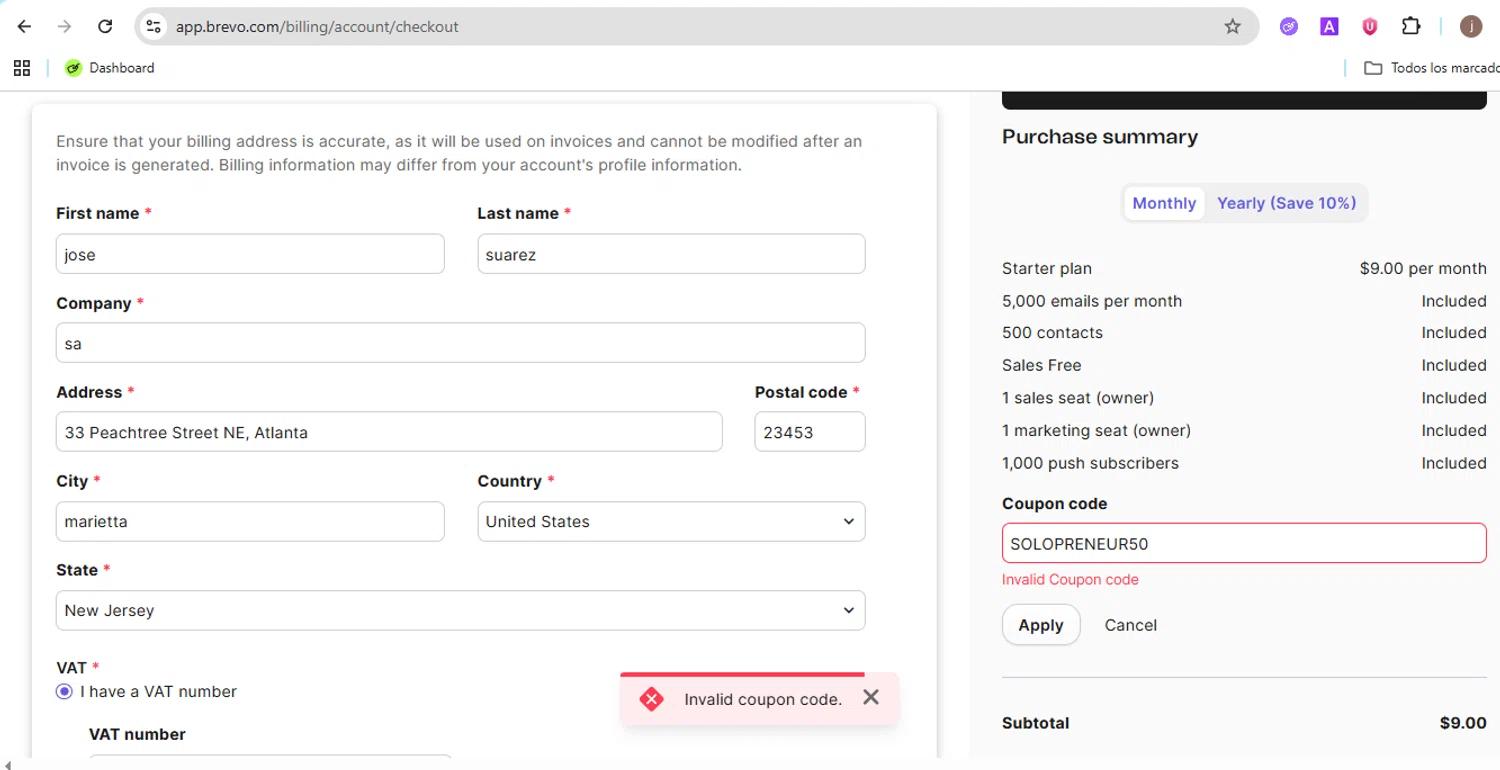Switch to Yearly (Save 10%) billing
Screen dimensions: 1500x770
[x=1286, y=203]
